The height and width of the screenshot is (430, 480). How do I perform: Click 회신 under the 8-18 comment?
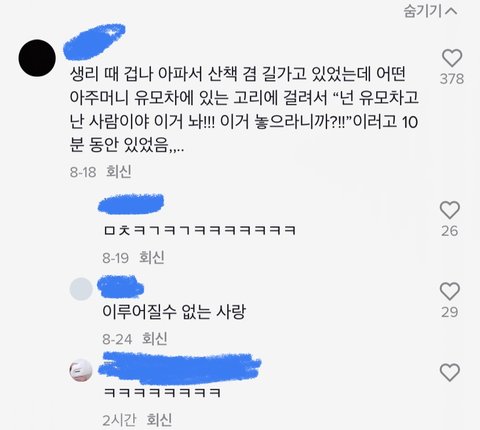click(119, 172)
